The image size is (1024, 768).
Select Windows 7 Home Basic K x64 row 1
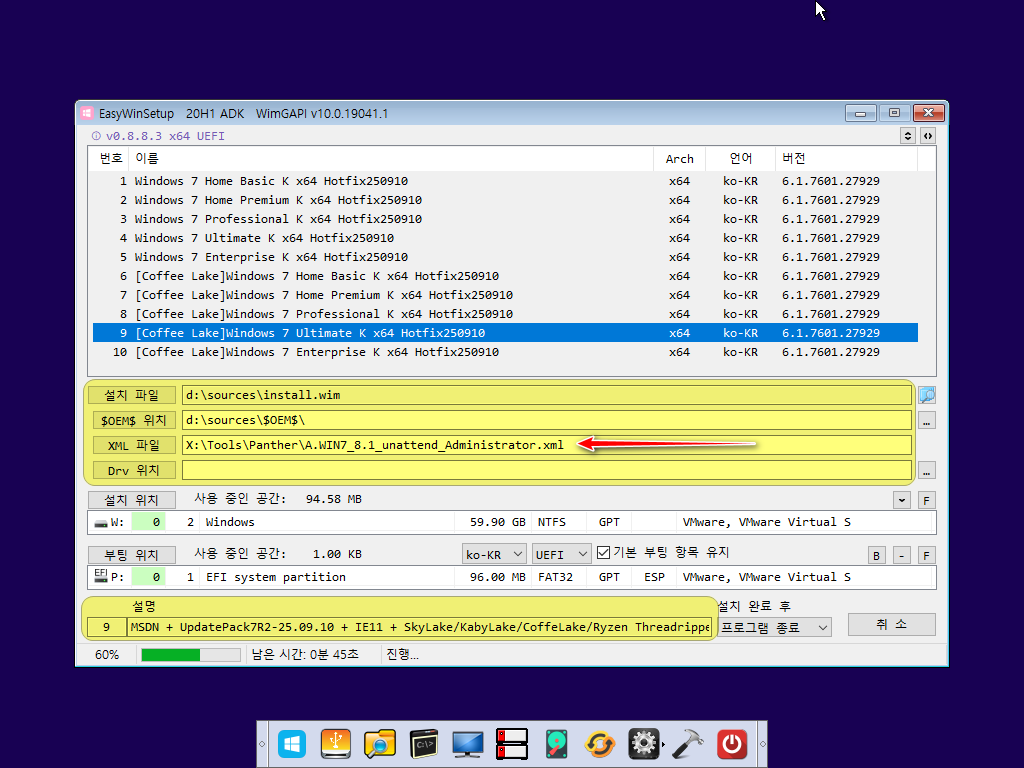click(x=505, y=181)
